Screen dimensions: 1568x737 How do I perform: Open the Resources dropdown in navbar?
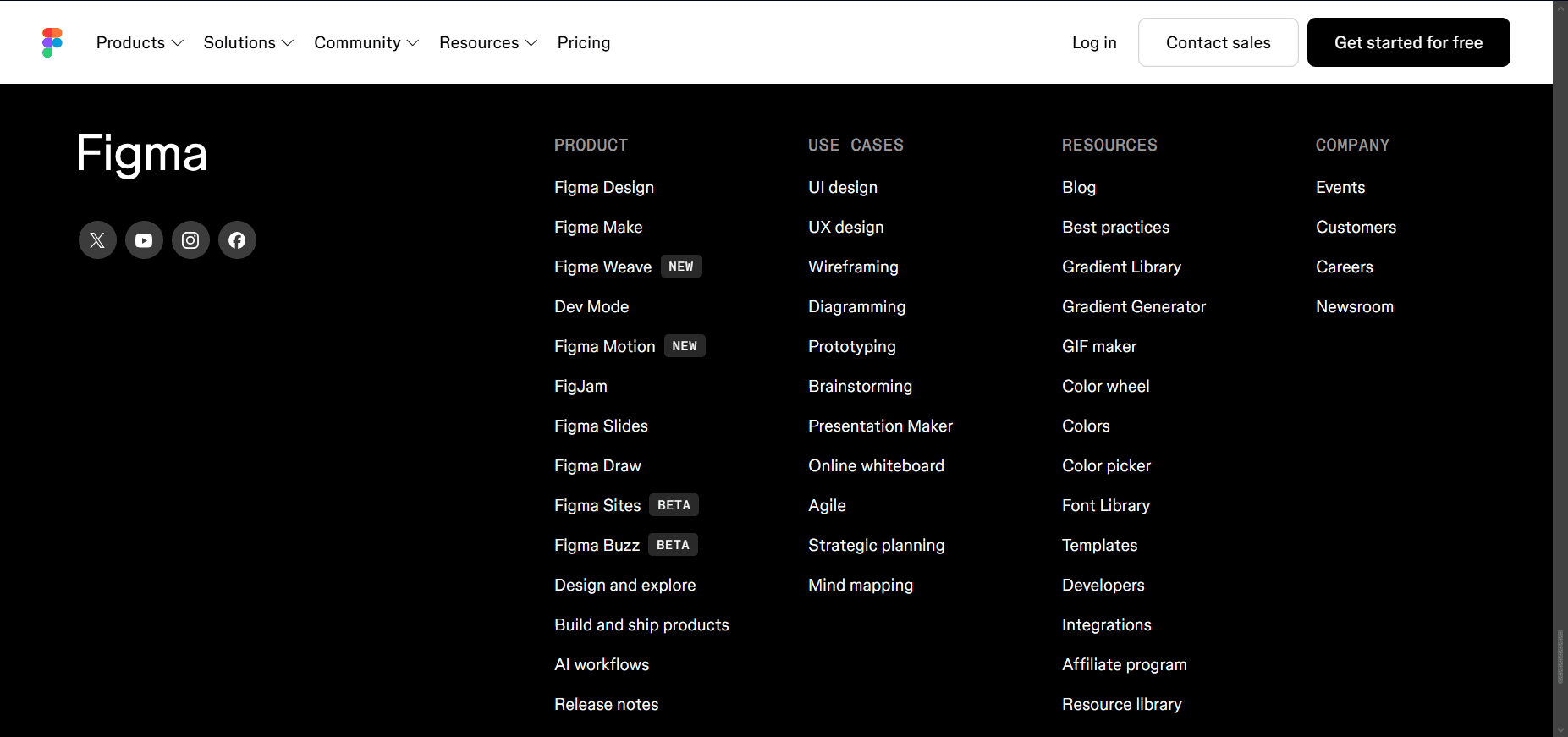[x=488, y=42]
